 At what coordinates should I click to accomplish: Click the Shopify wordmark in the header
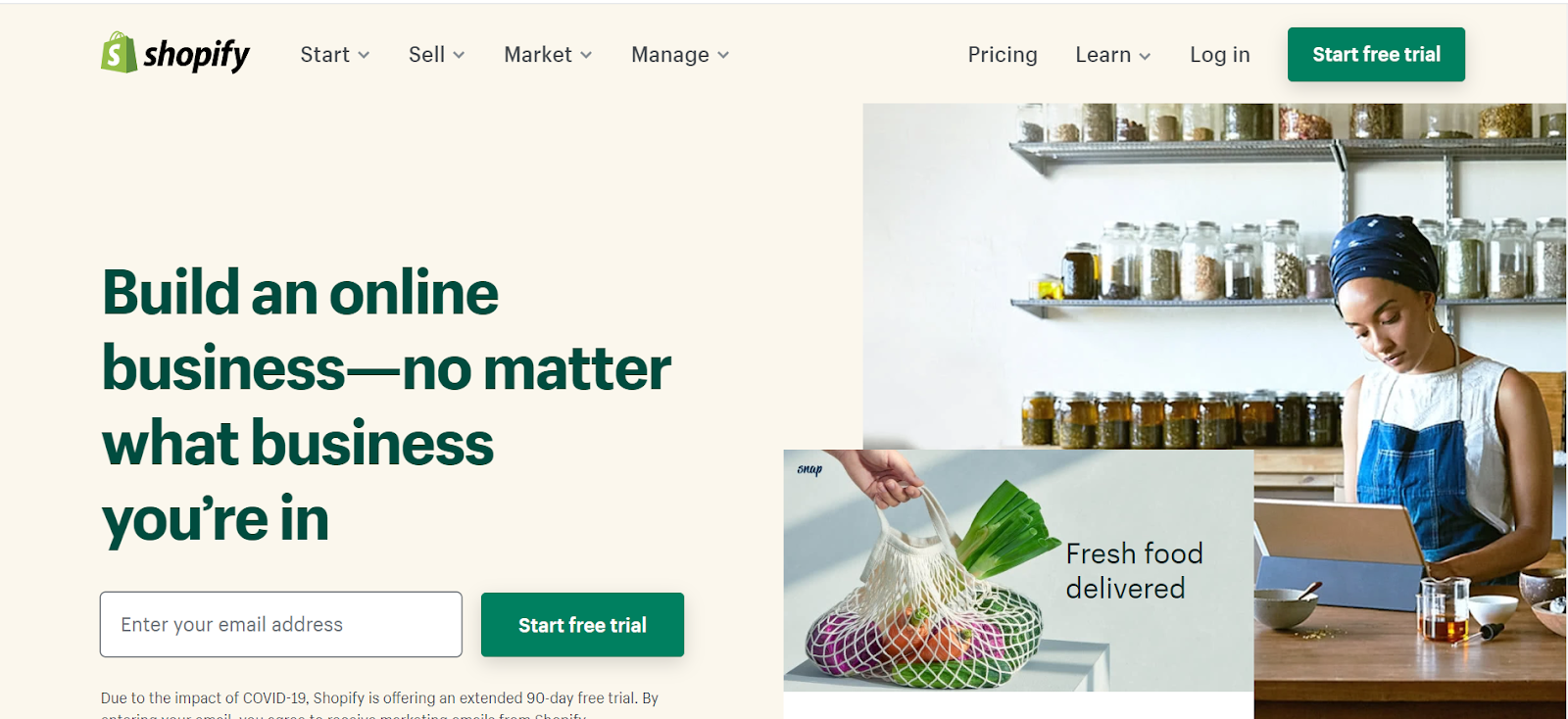click(x=196, y=55)
